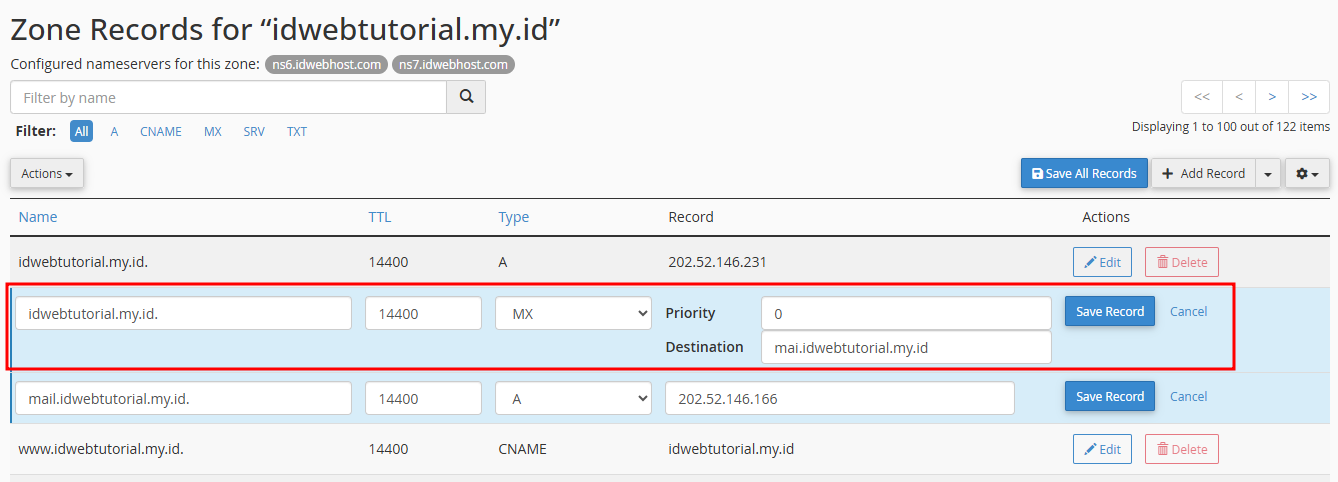Go to previous page of records
Screen dimensions: 1338x482
point(1239,97)
